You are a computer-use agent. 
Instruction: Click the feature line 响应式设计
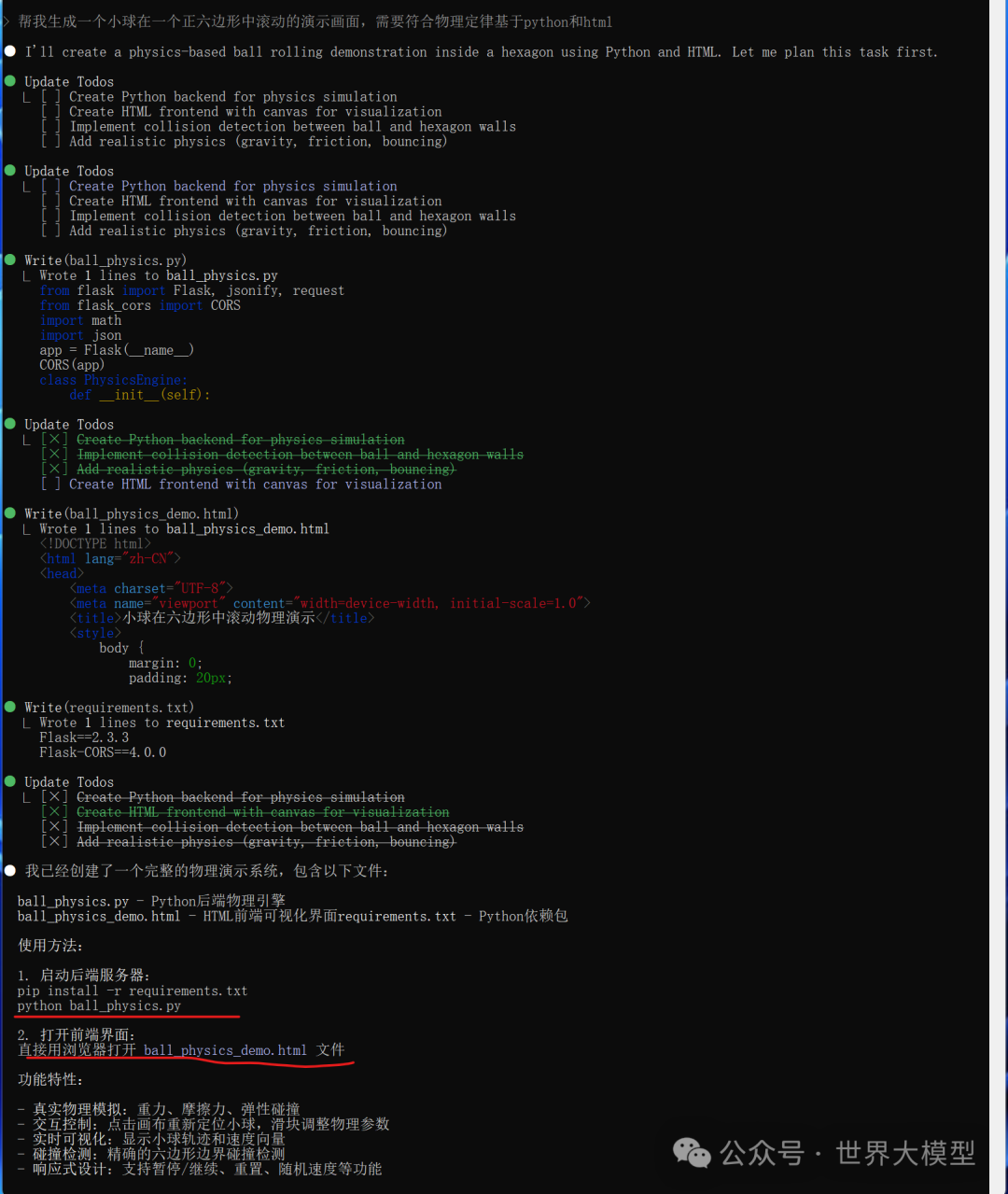tap(200, 1170)
